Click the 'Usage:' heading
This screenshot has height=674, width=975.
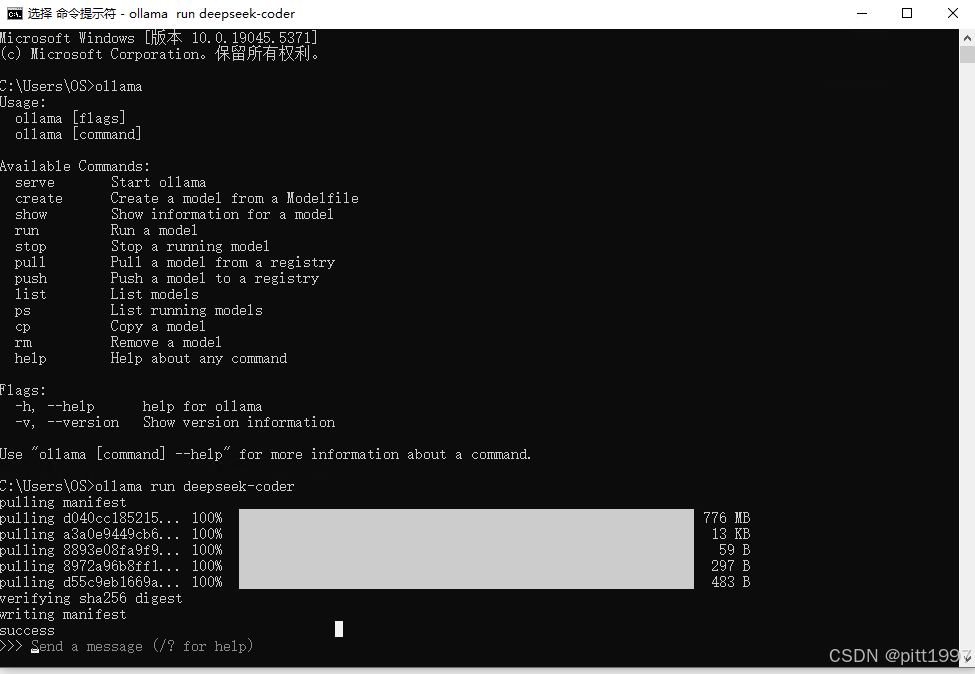click(x=23, y=103)
